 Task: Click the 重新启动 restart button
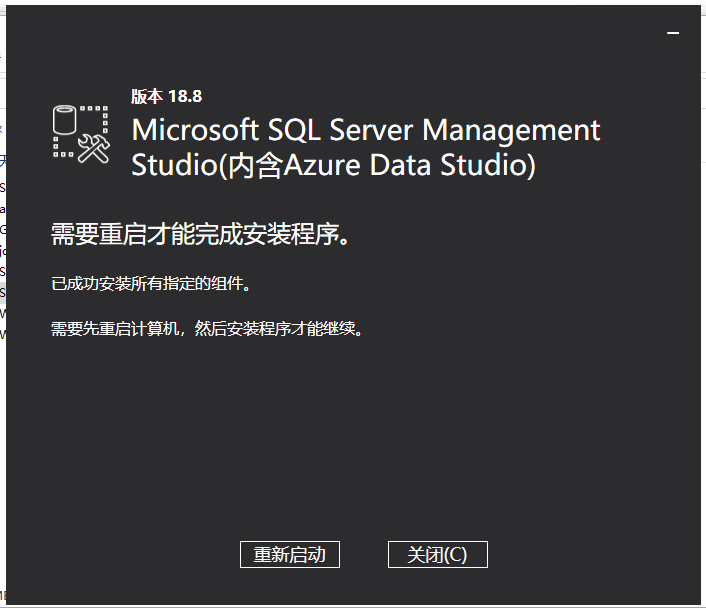pyautogui.click(x=290, y=554)
